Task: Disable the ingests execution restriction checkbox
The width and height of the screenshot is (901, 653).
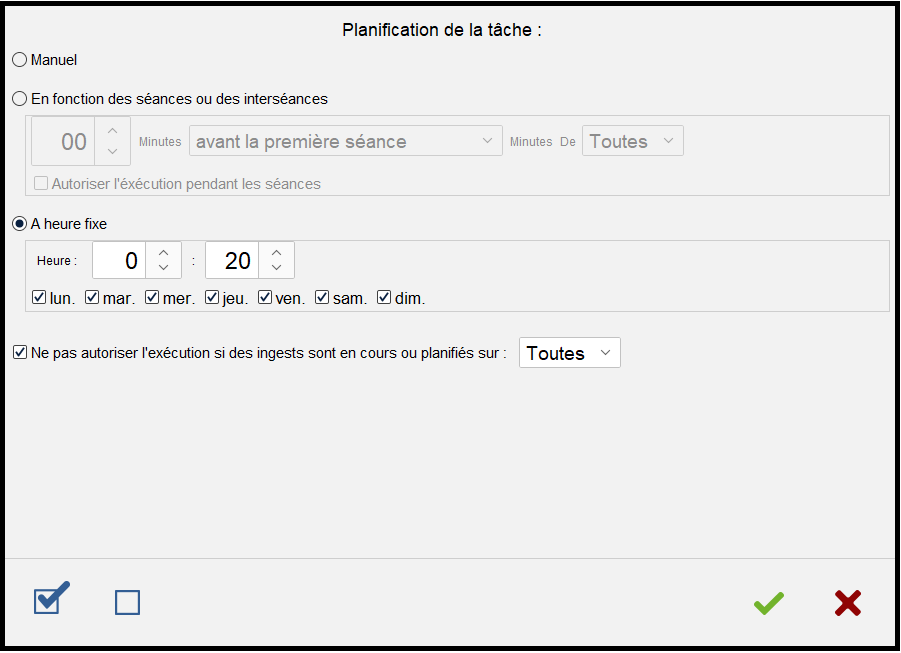Action: point(20,353)
